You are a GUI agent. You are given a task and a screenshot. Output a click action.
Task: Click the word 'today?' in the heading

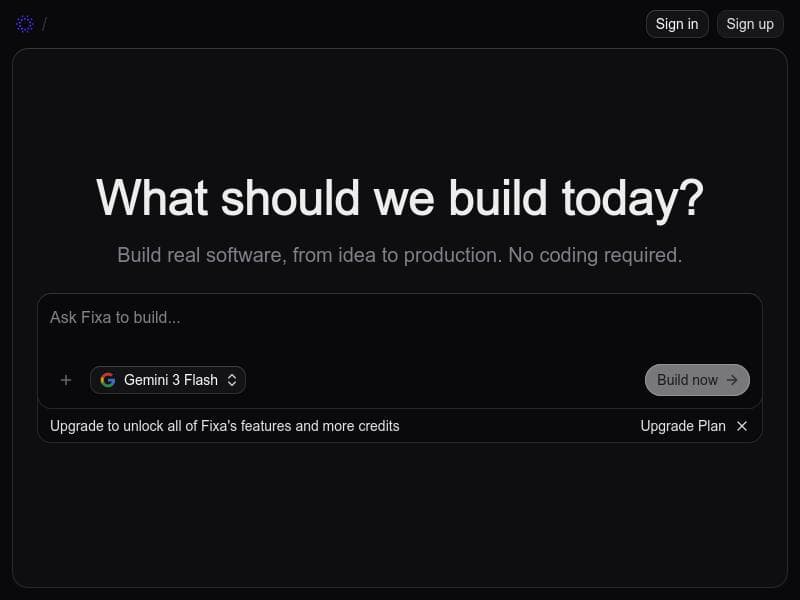[x=632, y=197]
